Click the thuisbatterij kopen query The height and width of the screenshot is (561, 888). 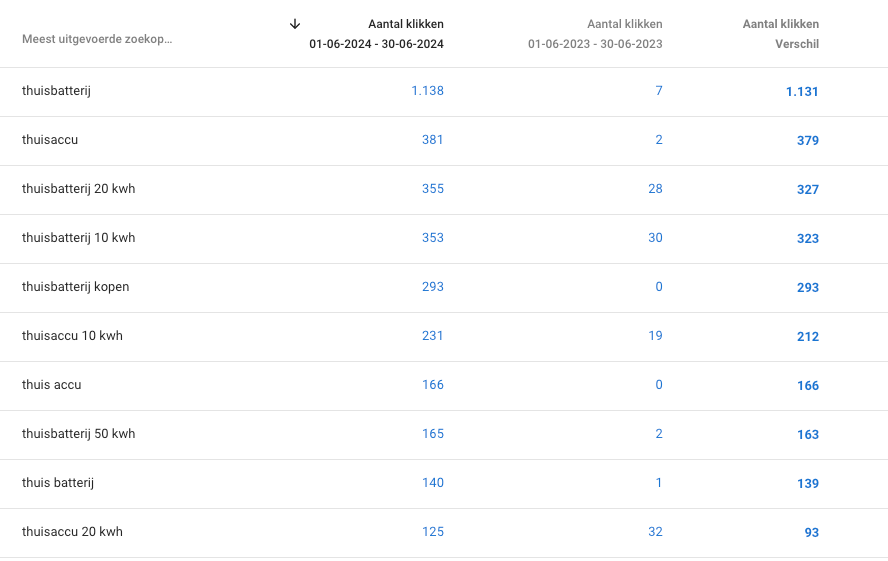click(75, 287)
